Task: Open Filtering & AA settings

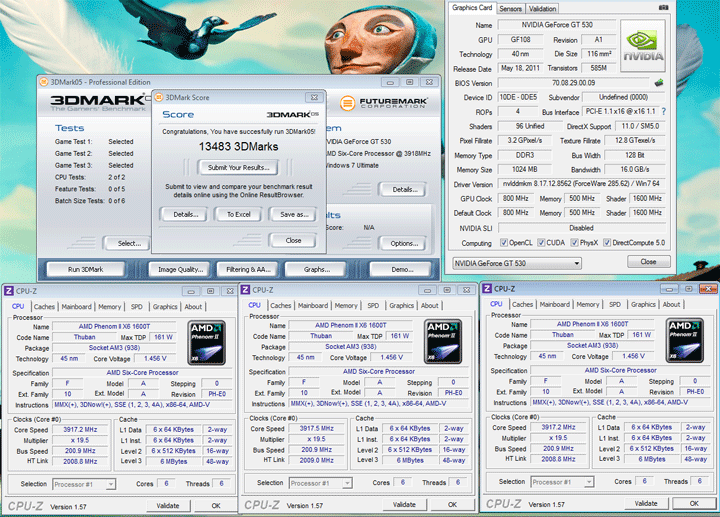Action: point(248,269)
